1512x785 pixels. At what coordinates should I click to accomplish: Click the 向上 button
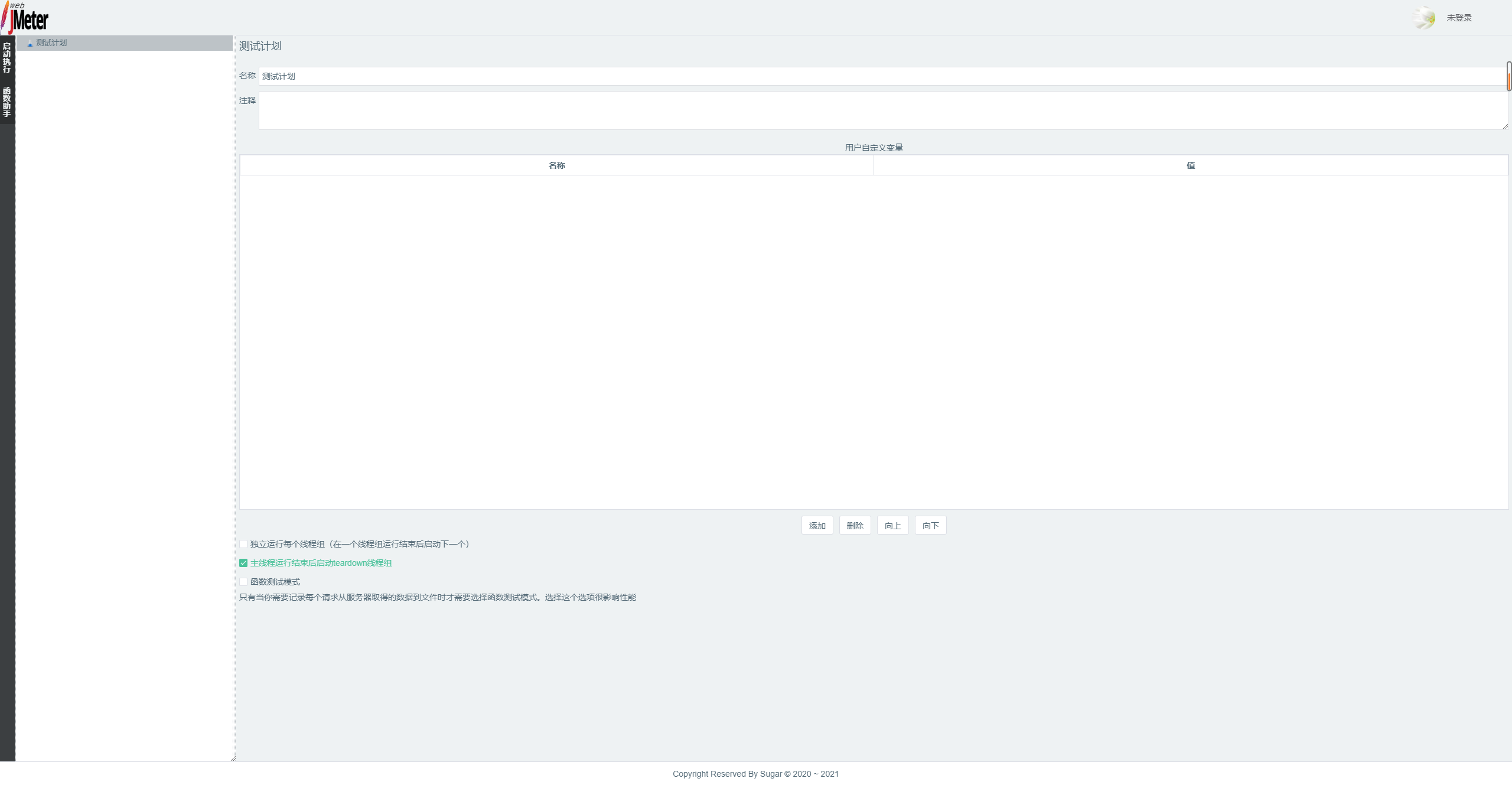pos(892,525)
